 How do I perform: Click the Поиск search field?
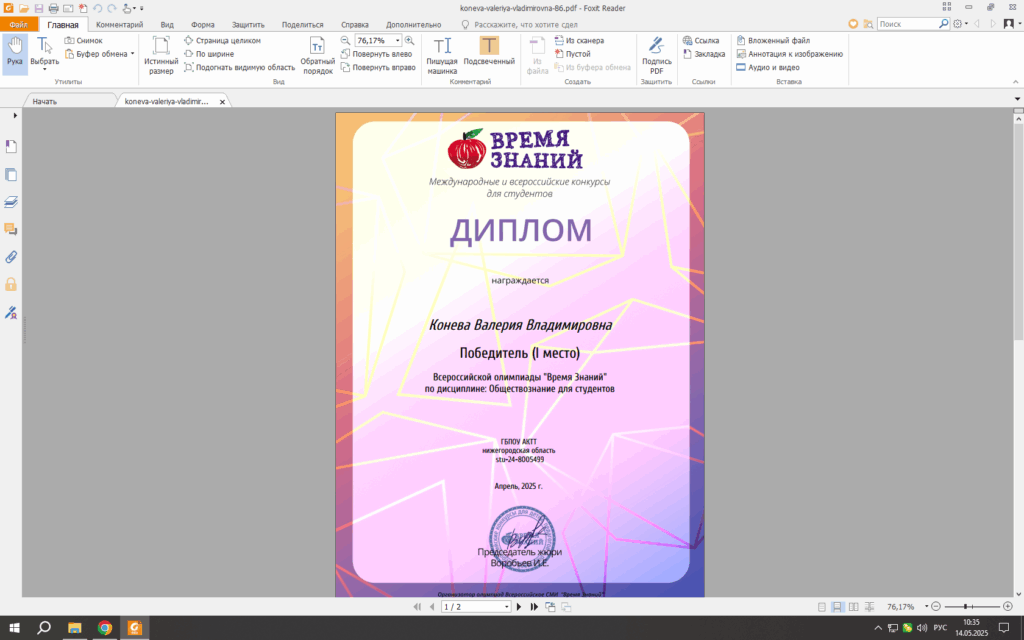coord(908,24)
